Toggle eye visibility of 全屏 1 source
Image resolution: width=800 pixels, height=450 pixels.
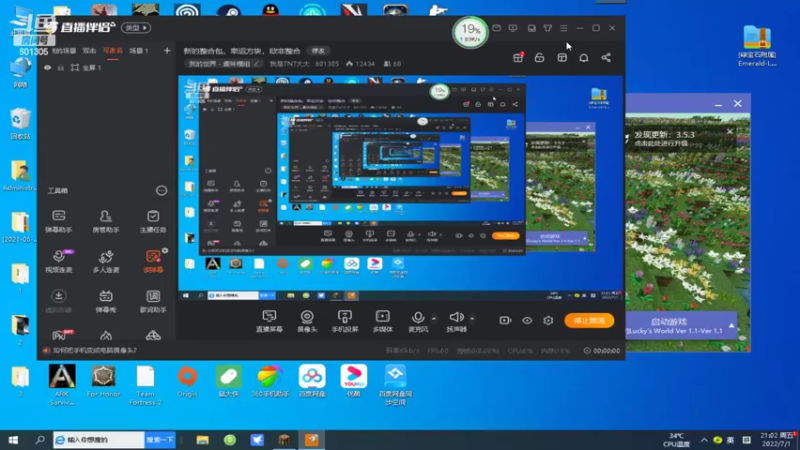47,67
